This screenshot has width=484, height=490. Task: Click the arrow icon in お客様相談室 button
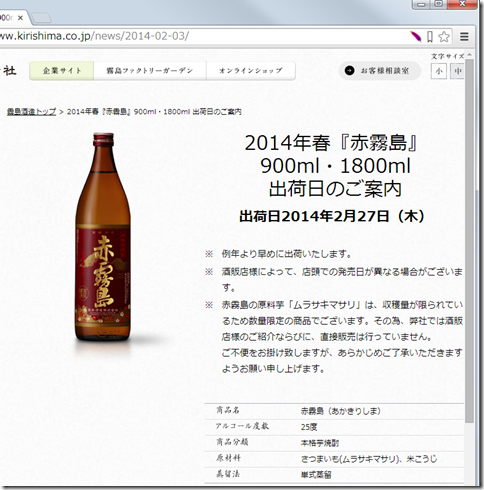point(349,71)
